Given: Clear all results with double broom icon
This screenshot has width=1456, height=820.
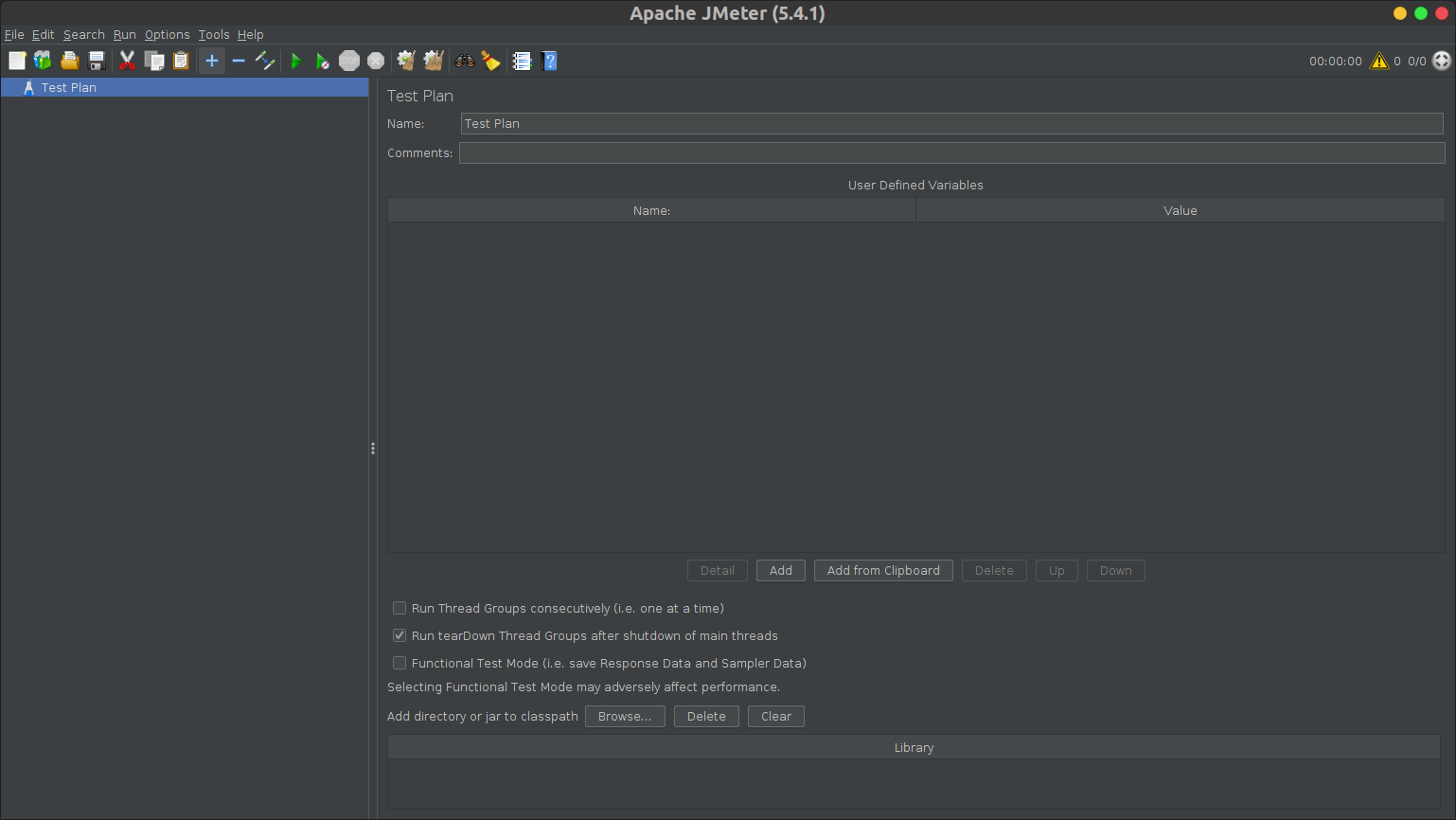Looking at the screenshot, I should coord(434,61).
